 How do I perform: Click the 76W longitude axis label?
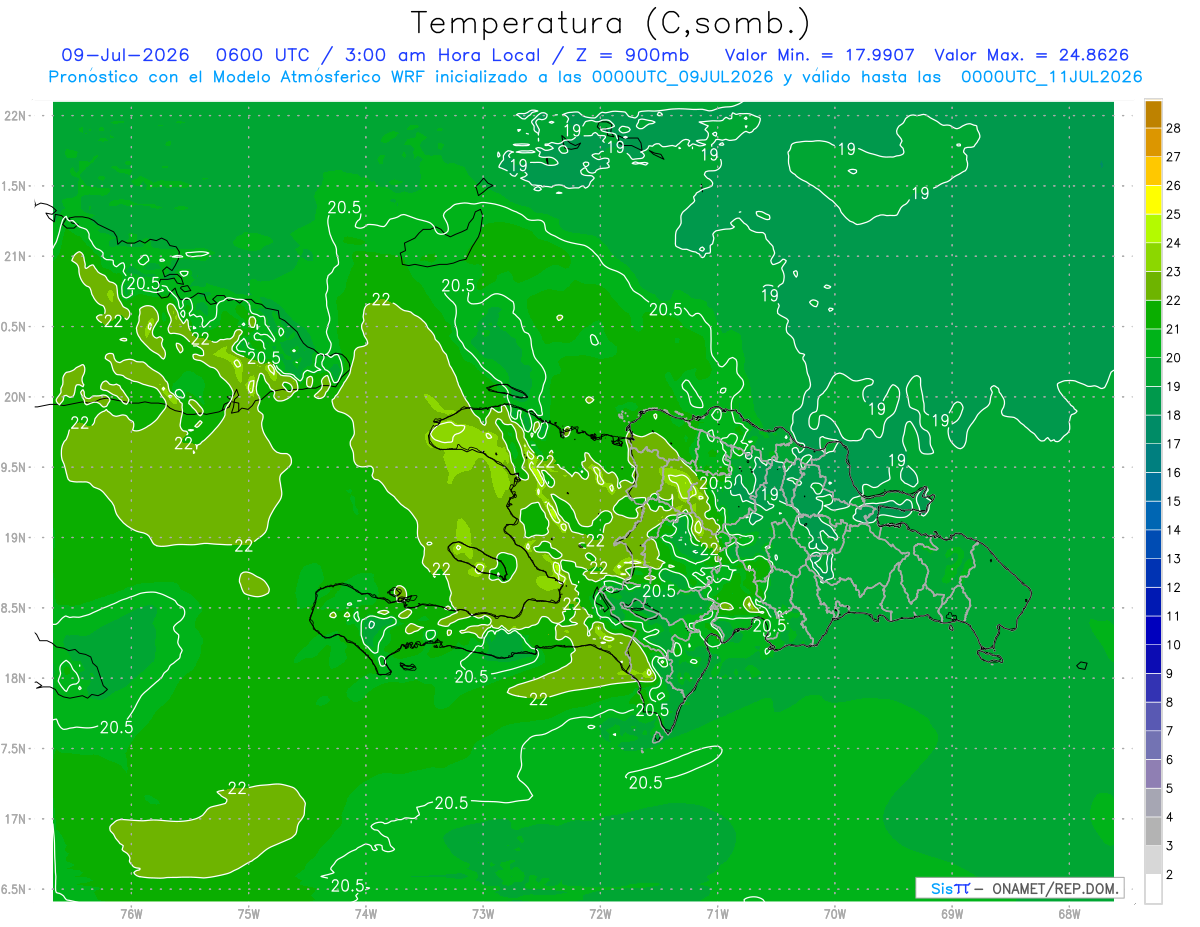coord(131,913)
